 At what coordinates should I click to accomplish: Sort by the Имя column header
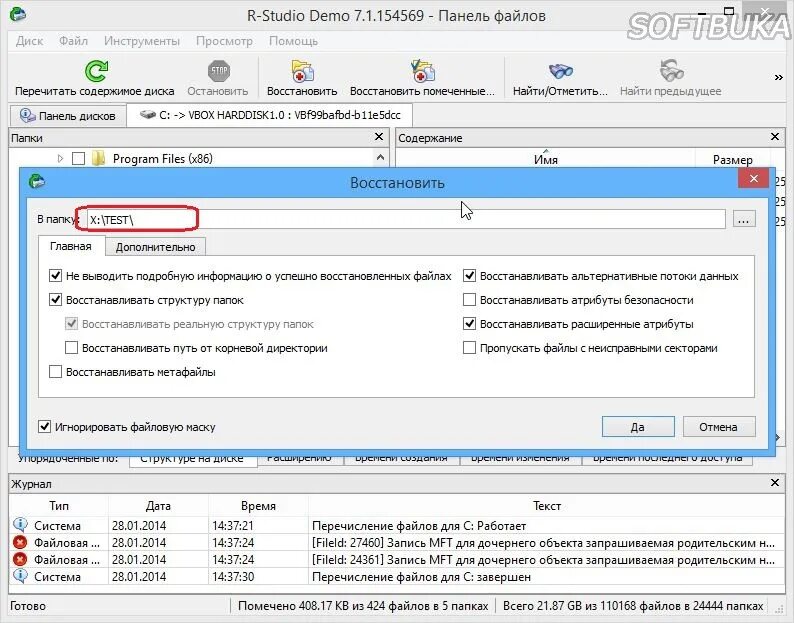coord(545,160)
